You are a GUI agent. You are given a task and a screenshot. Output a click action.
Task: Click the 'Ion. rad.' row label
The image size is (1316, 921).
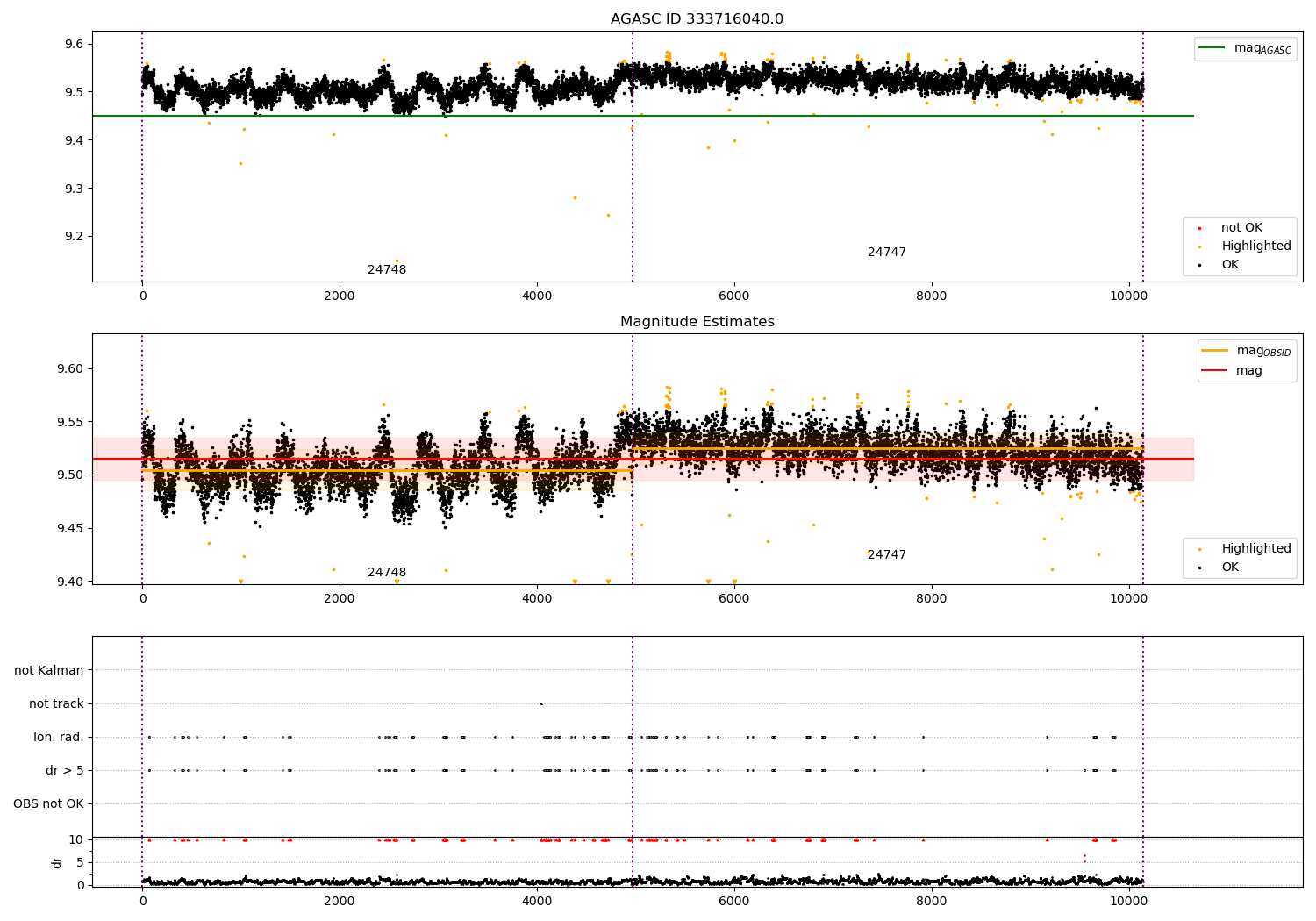[x=59, y=738]
